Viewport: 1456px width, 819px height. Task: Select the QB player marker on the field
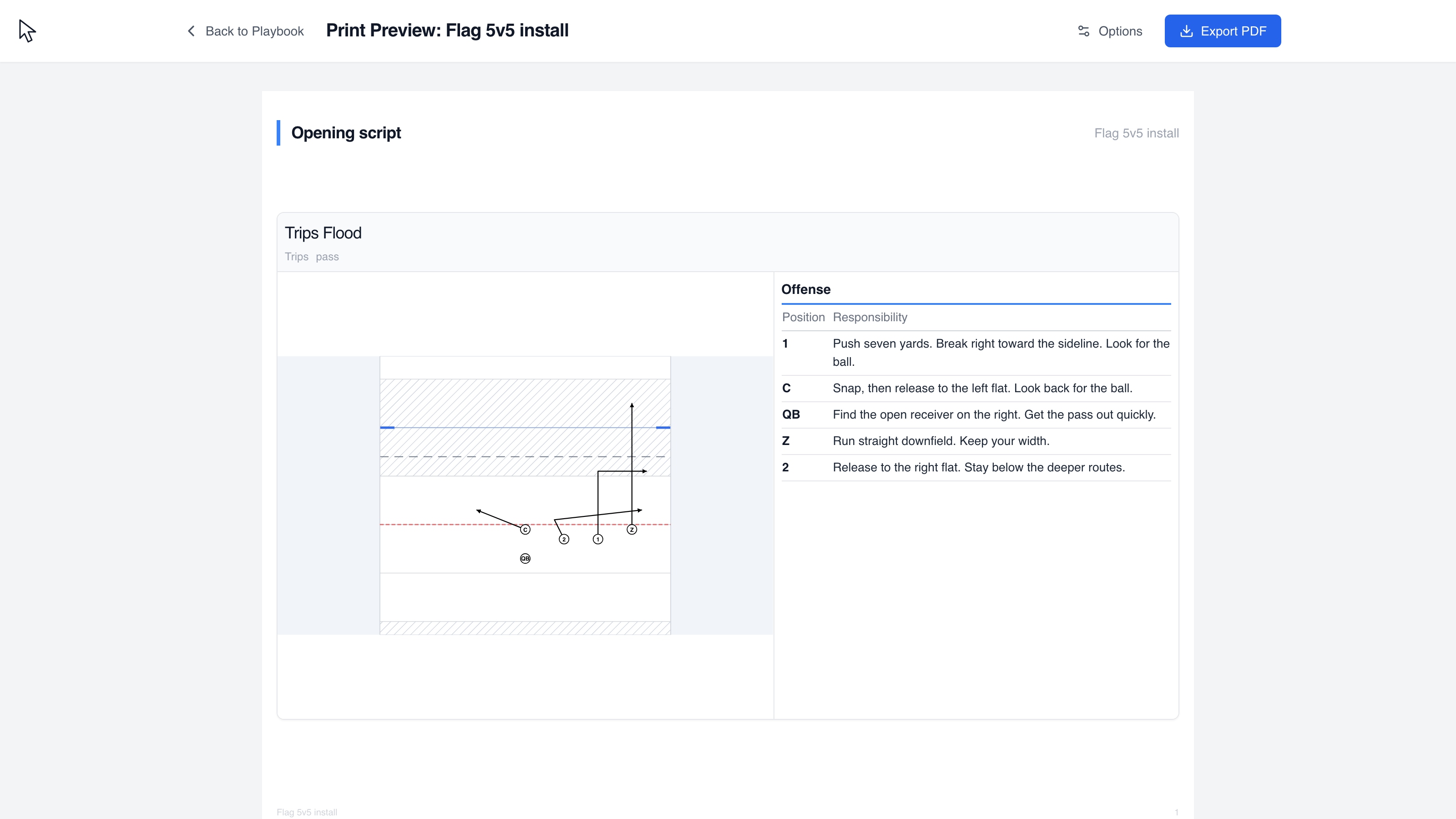[525, 558]
